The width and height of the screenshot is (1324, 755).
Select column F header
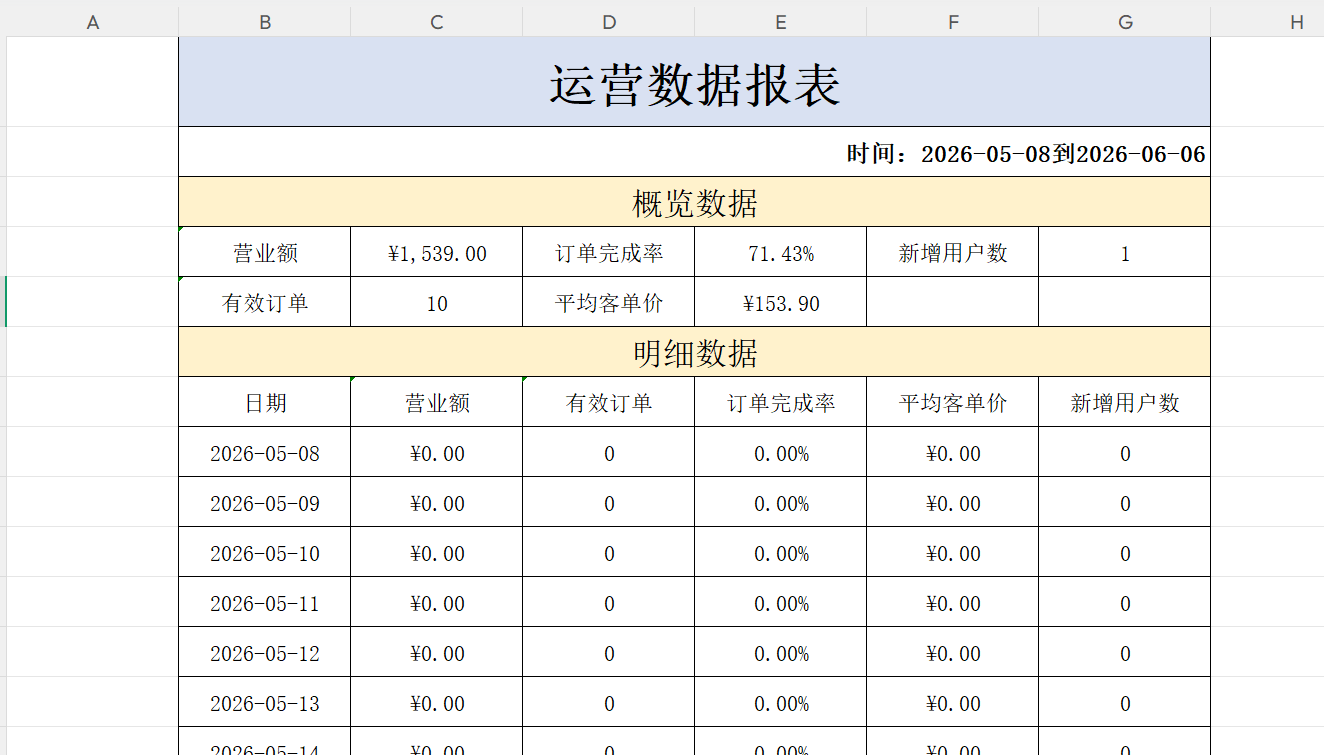953,22
